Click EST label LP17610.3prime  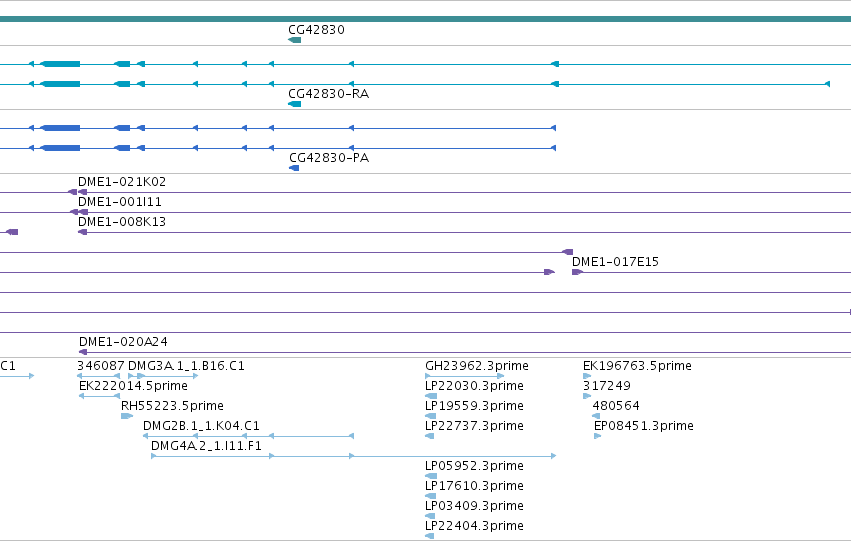[474, 486]
